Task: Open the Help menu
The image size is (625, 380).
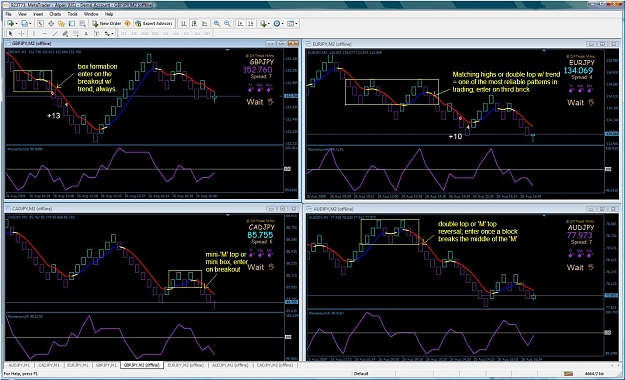Action: 109,14
